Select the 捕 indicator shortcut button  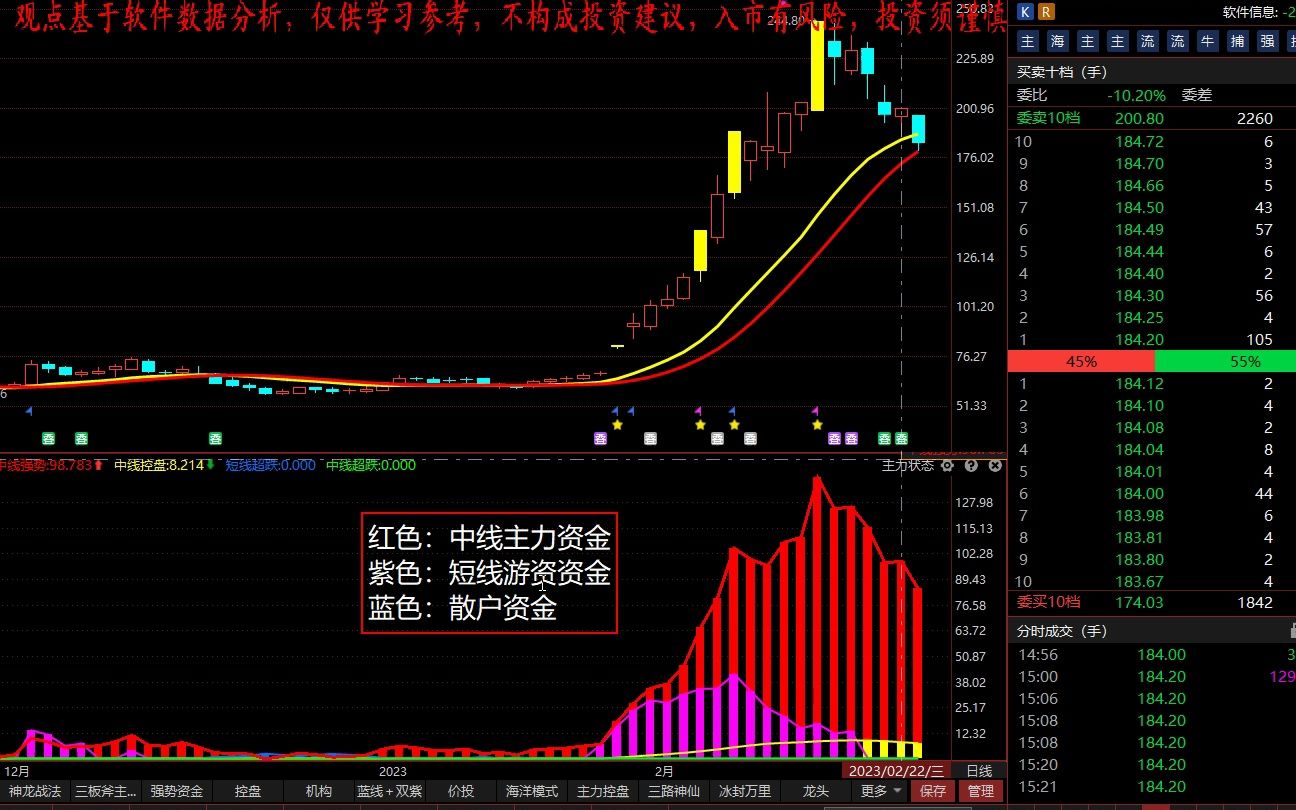[1238, 41]
